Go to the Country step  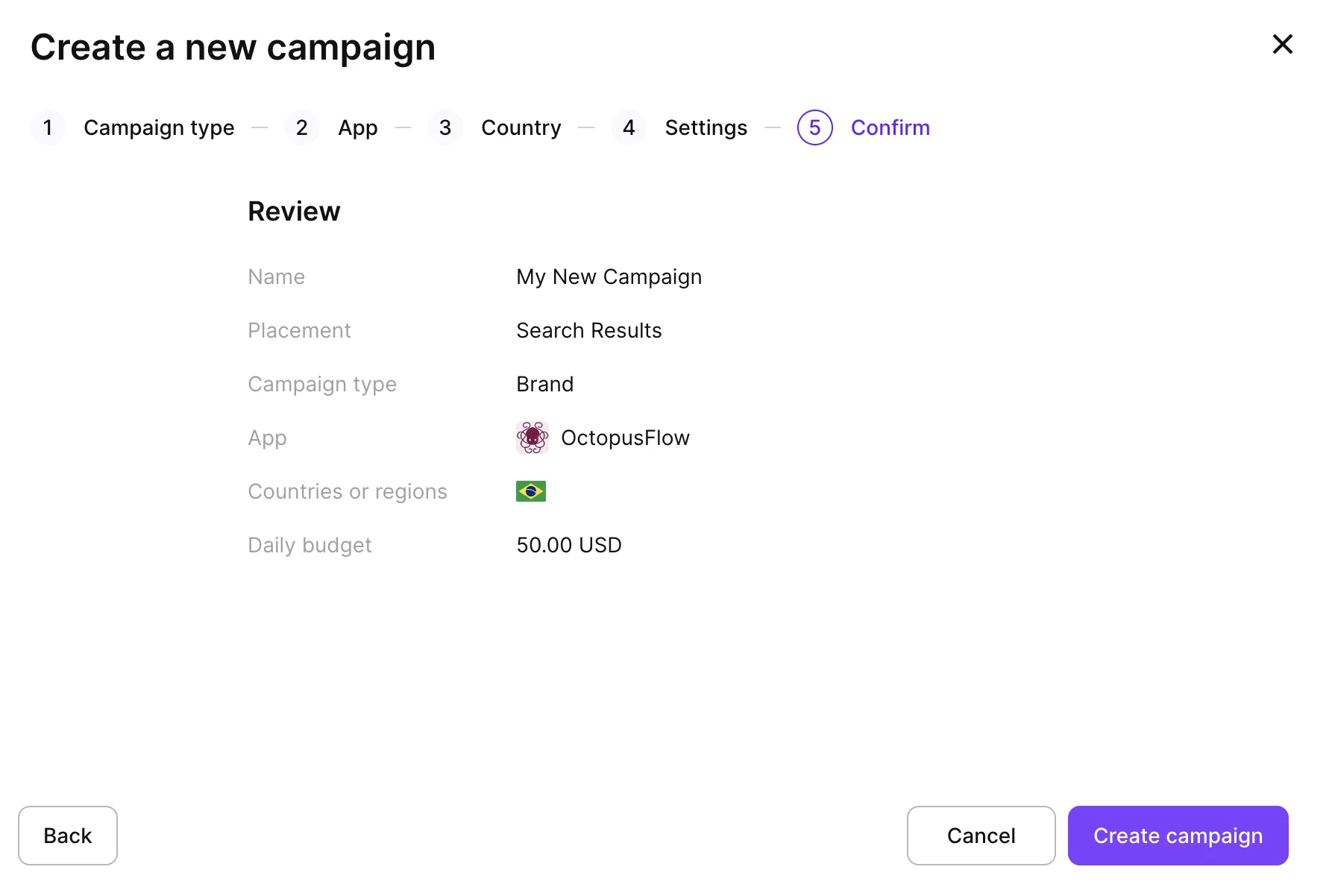coord(521,128)
